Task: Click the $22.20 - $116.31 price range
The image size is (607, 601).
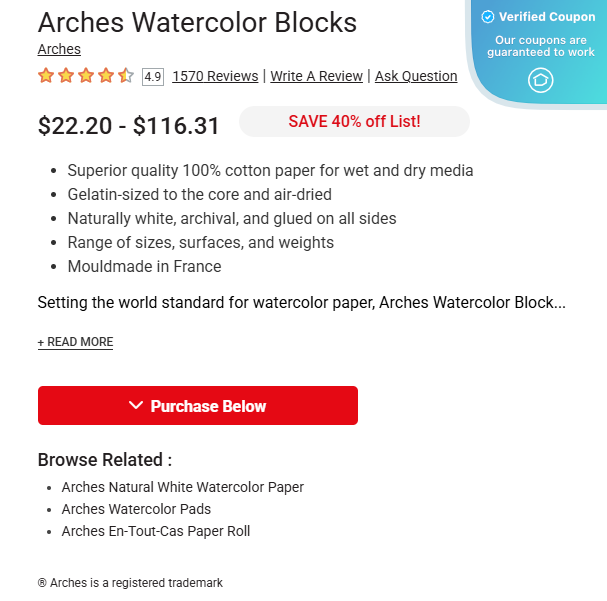Action: point(129,125)
